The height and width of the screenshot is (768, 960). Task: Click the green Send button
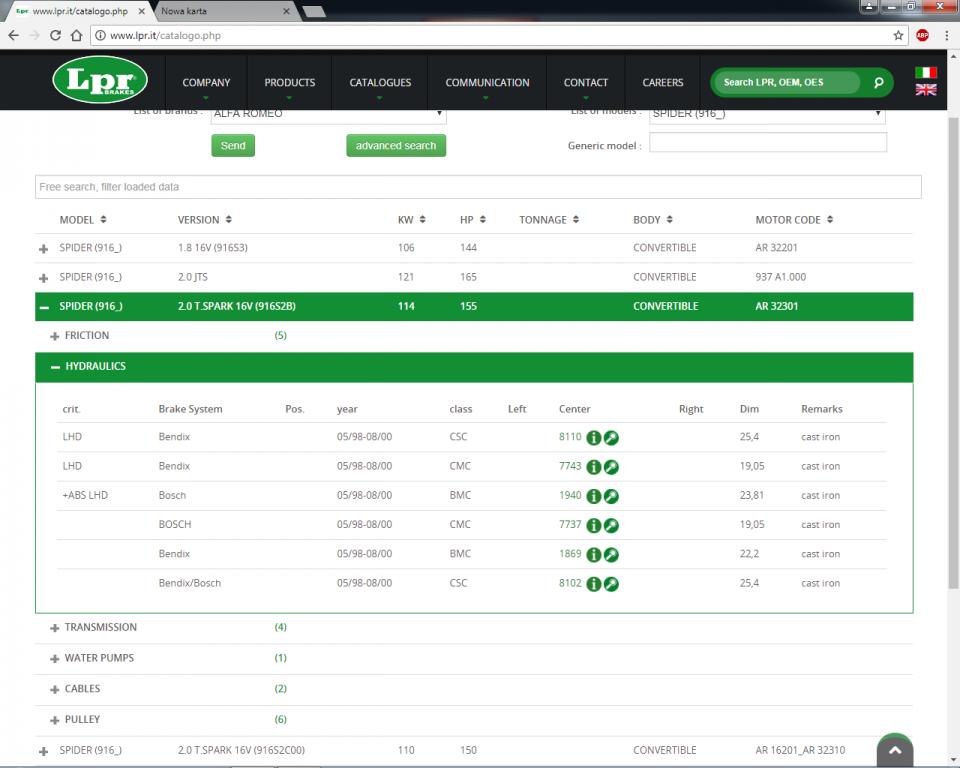tap(233, 146)
